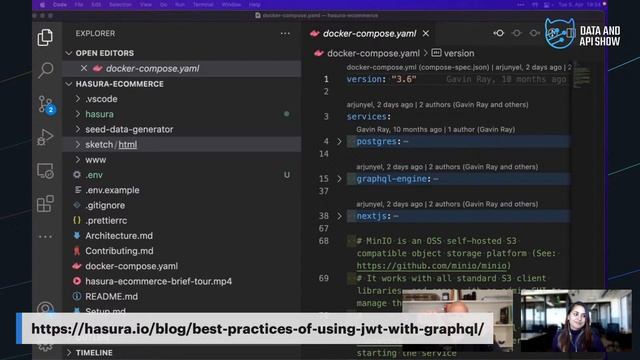Click line number 68 in the gutter
The width and height of the screenshot is (640, 360).
pyautogui.click(x=323, y=241)
